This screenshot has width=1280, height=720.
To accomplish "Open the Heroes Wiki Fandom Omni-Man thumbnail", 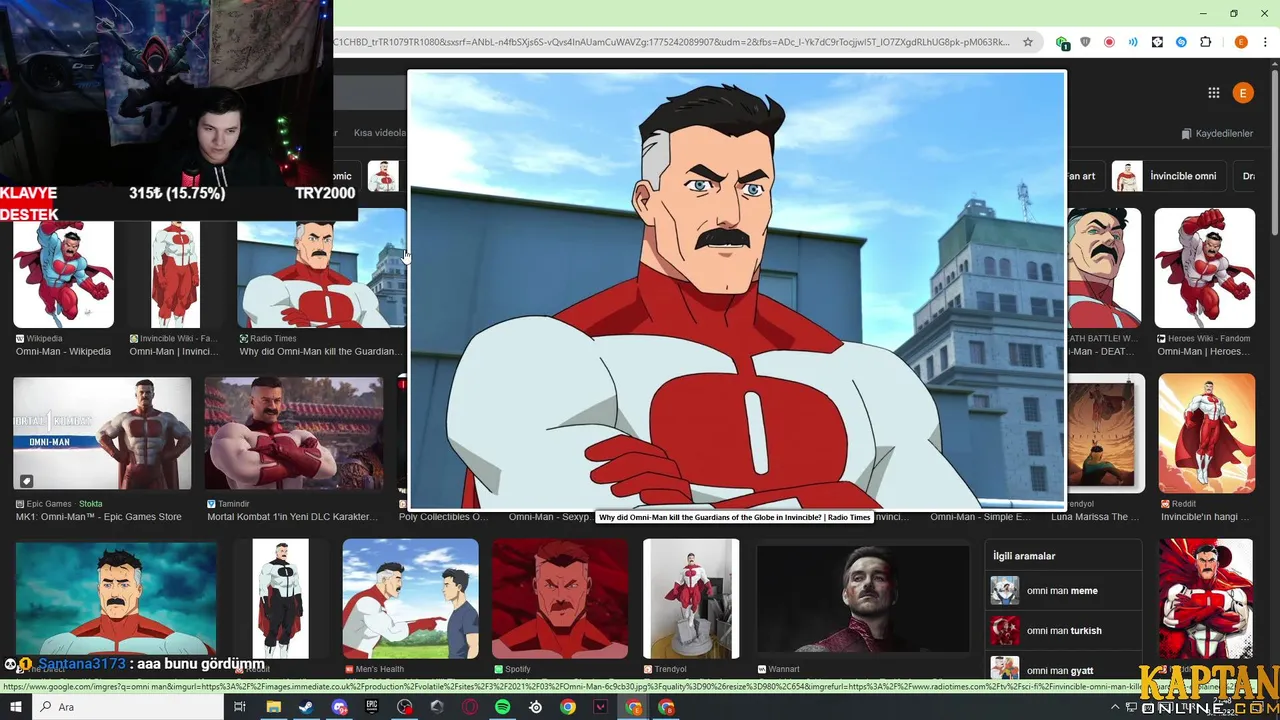I will tap(1204, 268).
